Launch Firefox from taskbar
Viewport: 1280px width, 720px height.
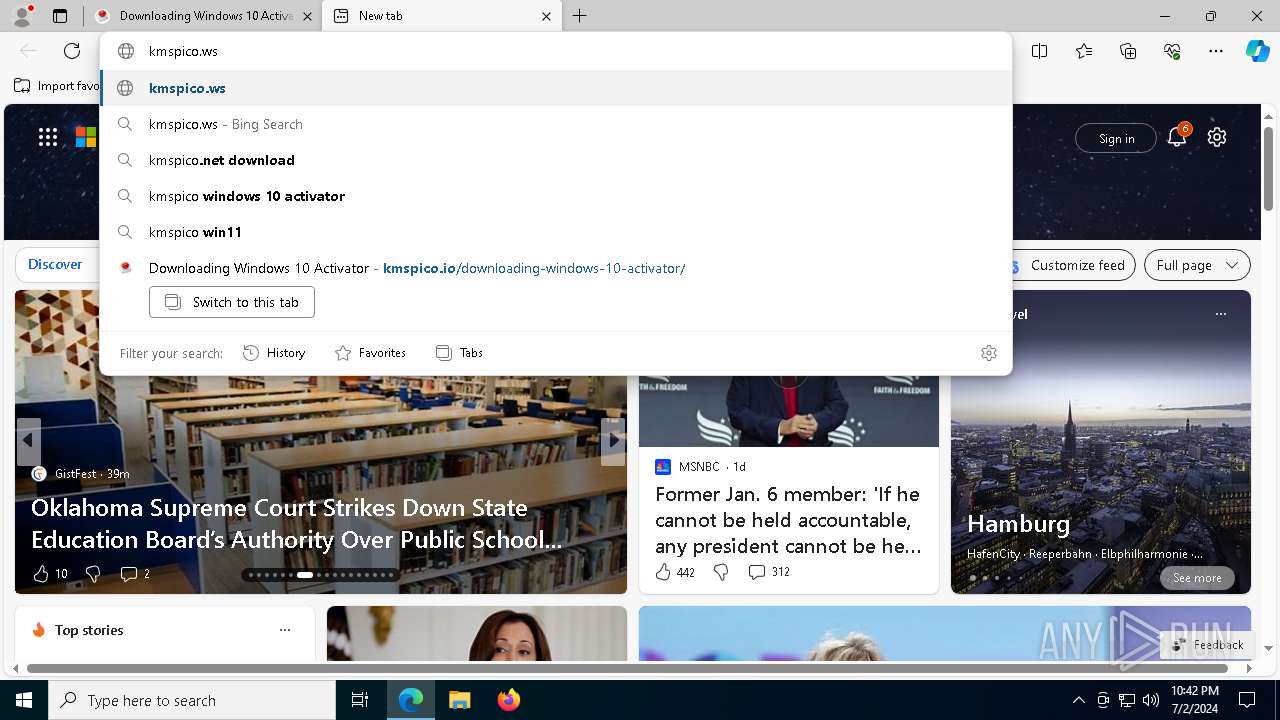coord(508,700)
